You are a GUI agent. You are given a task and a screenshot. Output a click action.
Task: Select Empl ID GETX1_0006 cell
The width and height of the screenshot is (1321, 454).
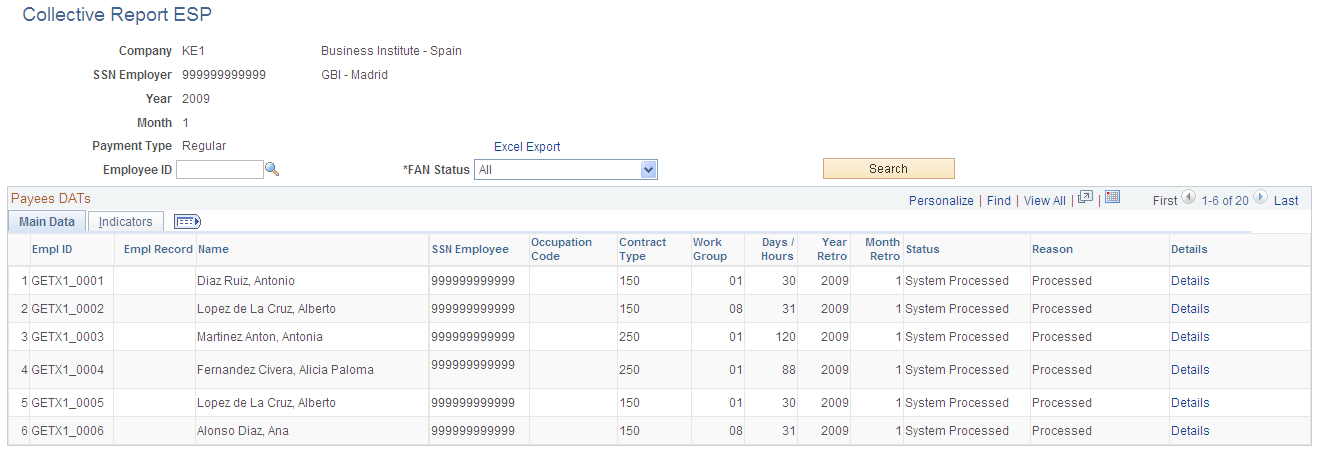(x=68, y=431)
